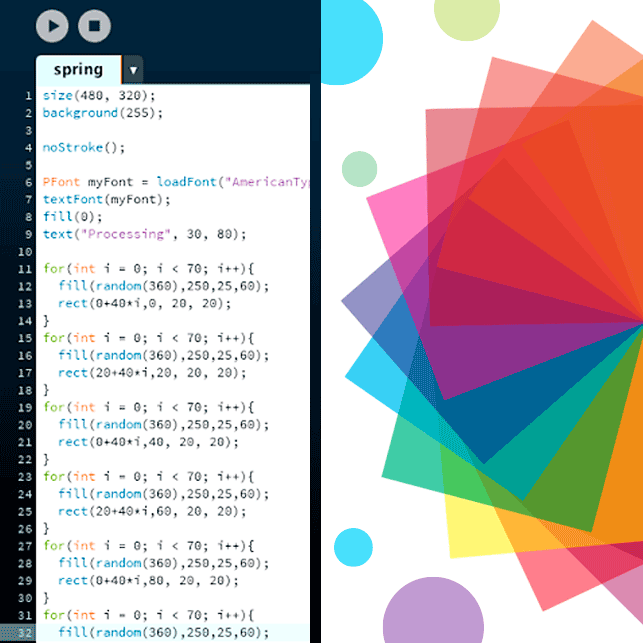Click rect(20+40*i,20, 20, 20) line

[x=152, y=372]
